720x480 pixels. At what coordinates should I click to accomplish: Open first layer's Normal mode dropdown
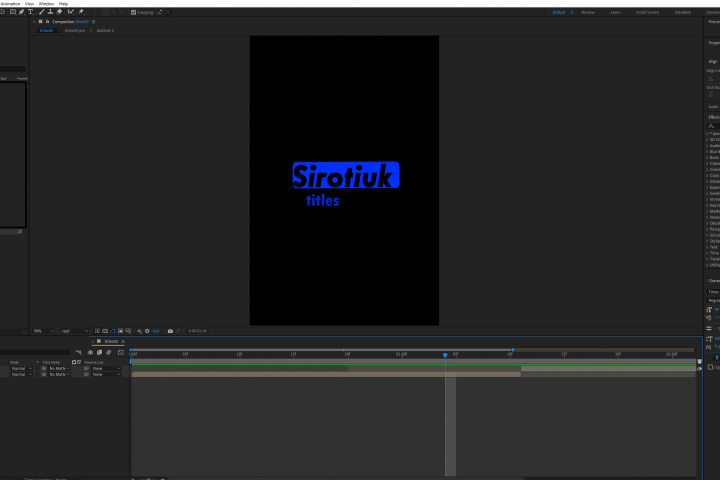coord(22,368)
